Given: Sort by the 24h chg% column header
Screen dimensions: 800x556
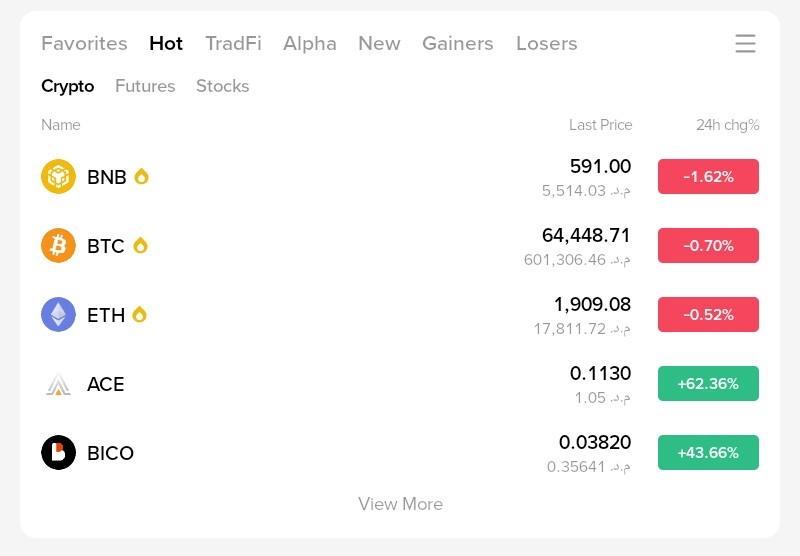Looking at the screenshot, I should (728, 125).
